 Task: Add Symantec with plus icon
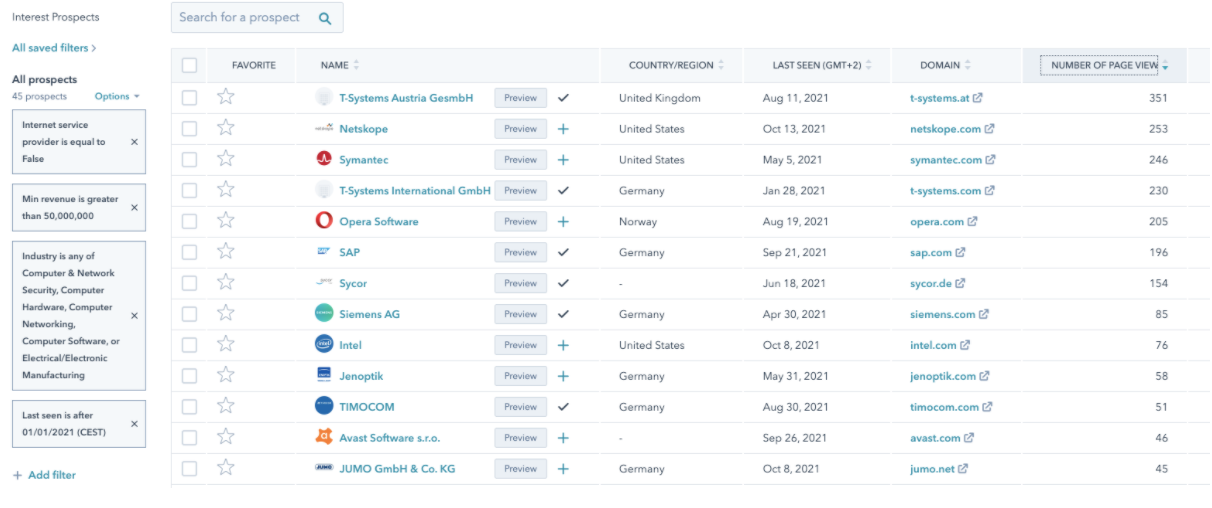click(x=563, y=160)
